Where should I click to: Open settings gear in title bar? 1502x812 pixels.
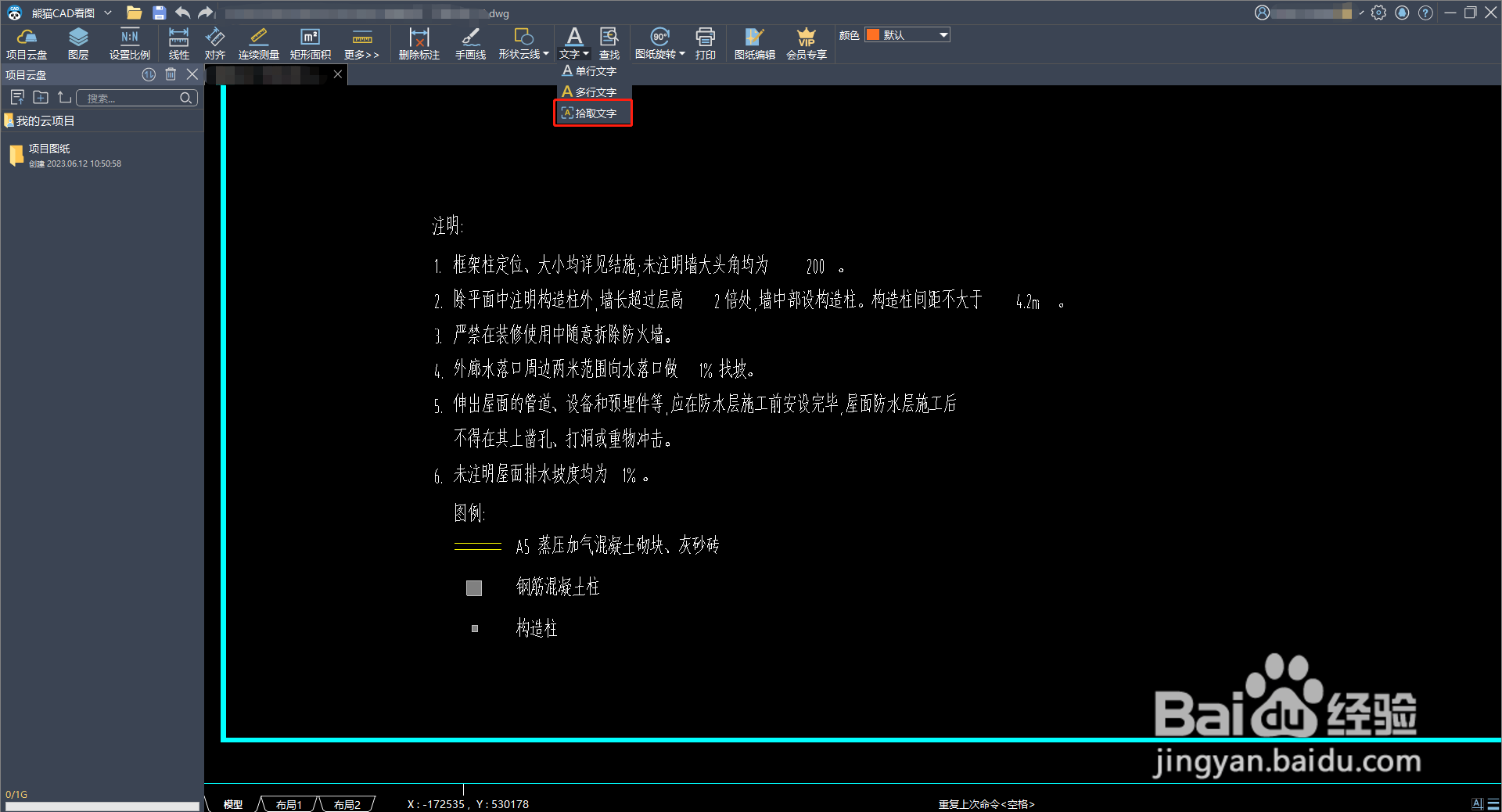pos(1378,13)
